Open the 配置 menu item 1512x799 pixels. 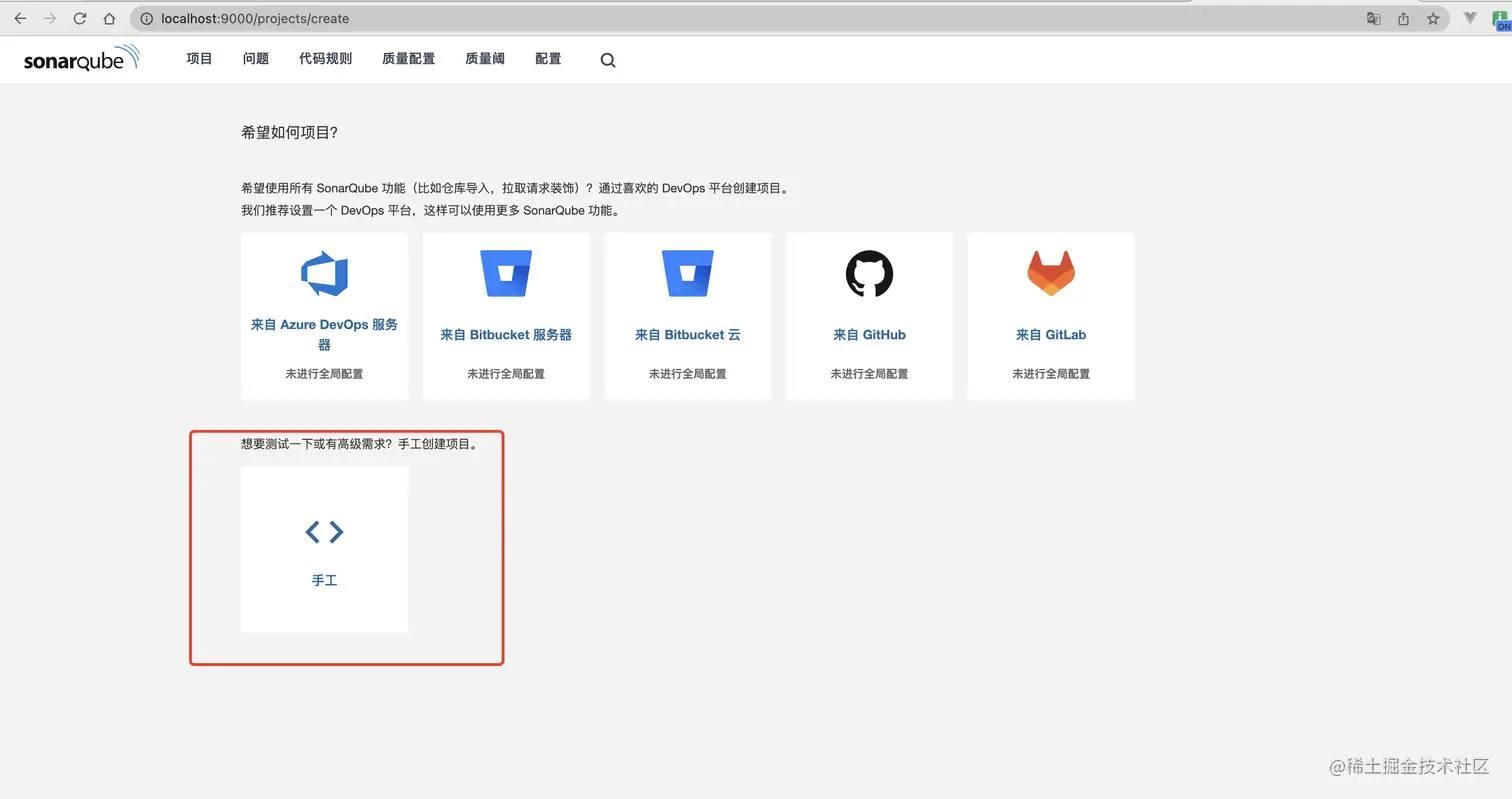548,59
